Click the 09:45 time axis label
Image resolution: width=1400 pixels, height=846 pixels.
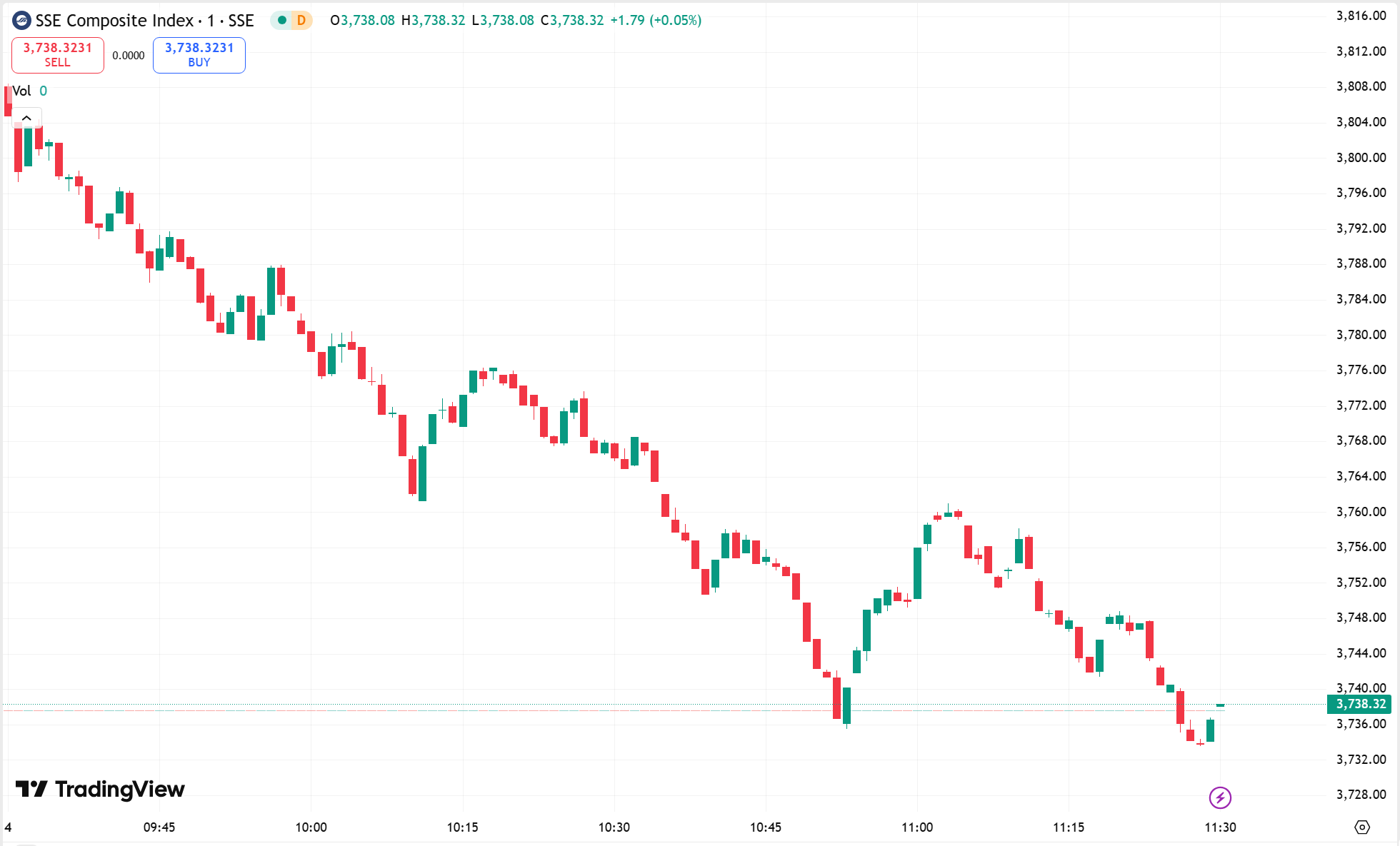(x=159, y=827)
